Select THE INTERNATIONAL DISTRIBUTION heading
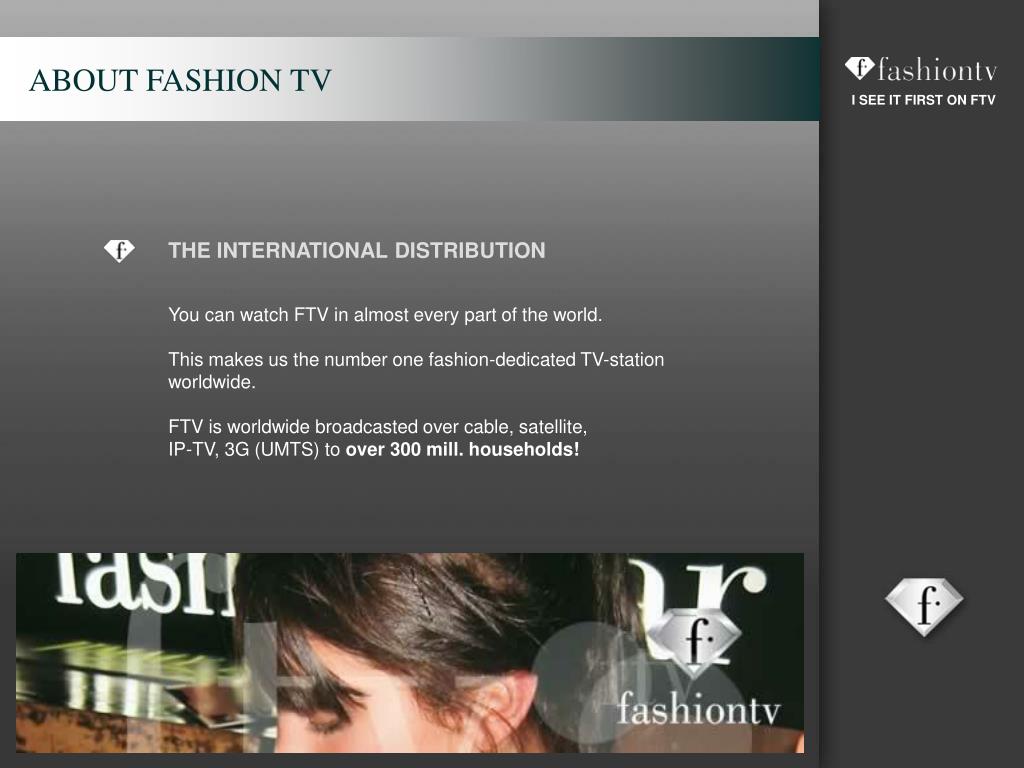1024x768 pixels. tap(357, 251)
